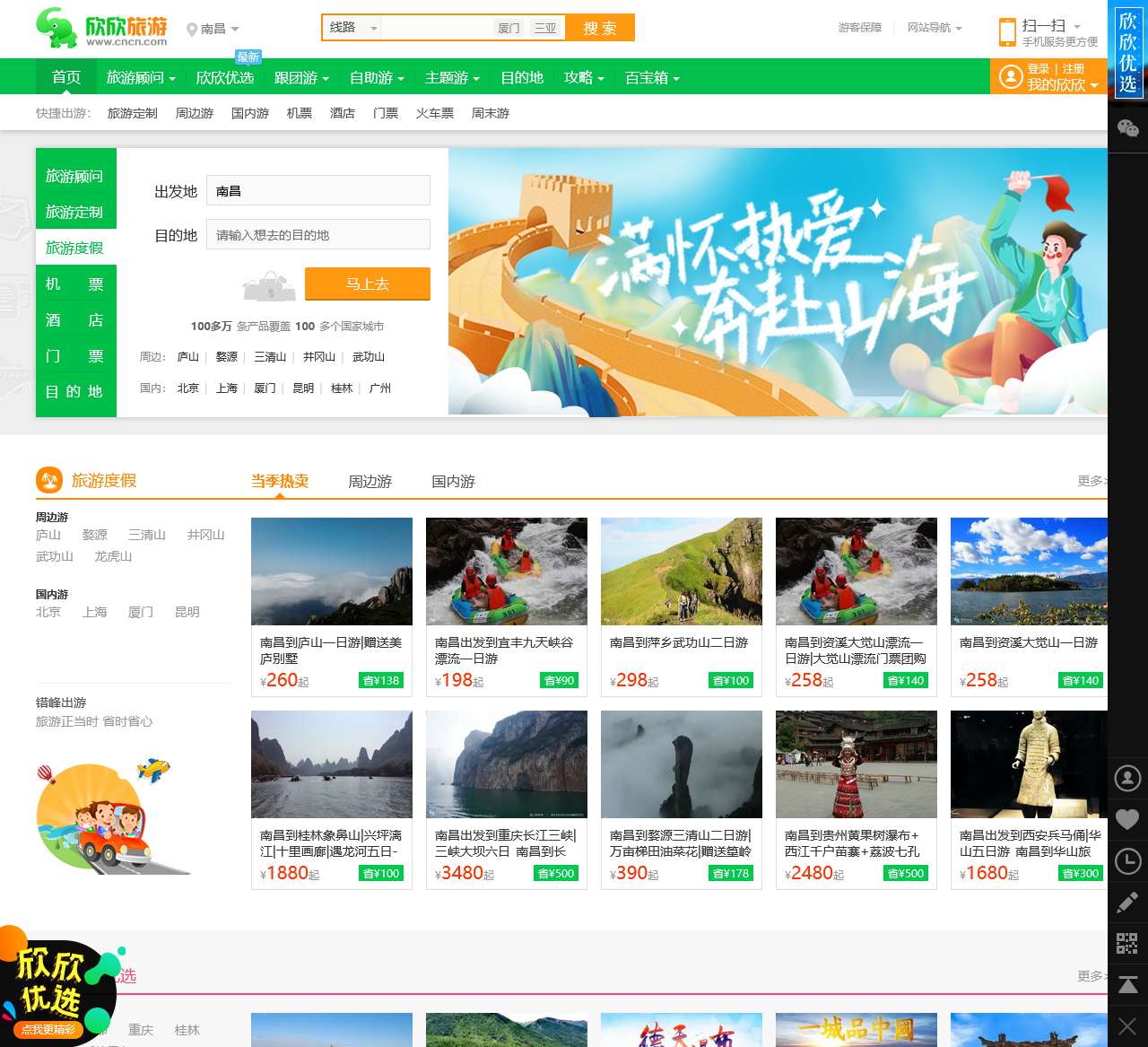
Task: Expand the 线路 search type dropdown
Action: point(352,28)
